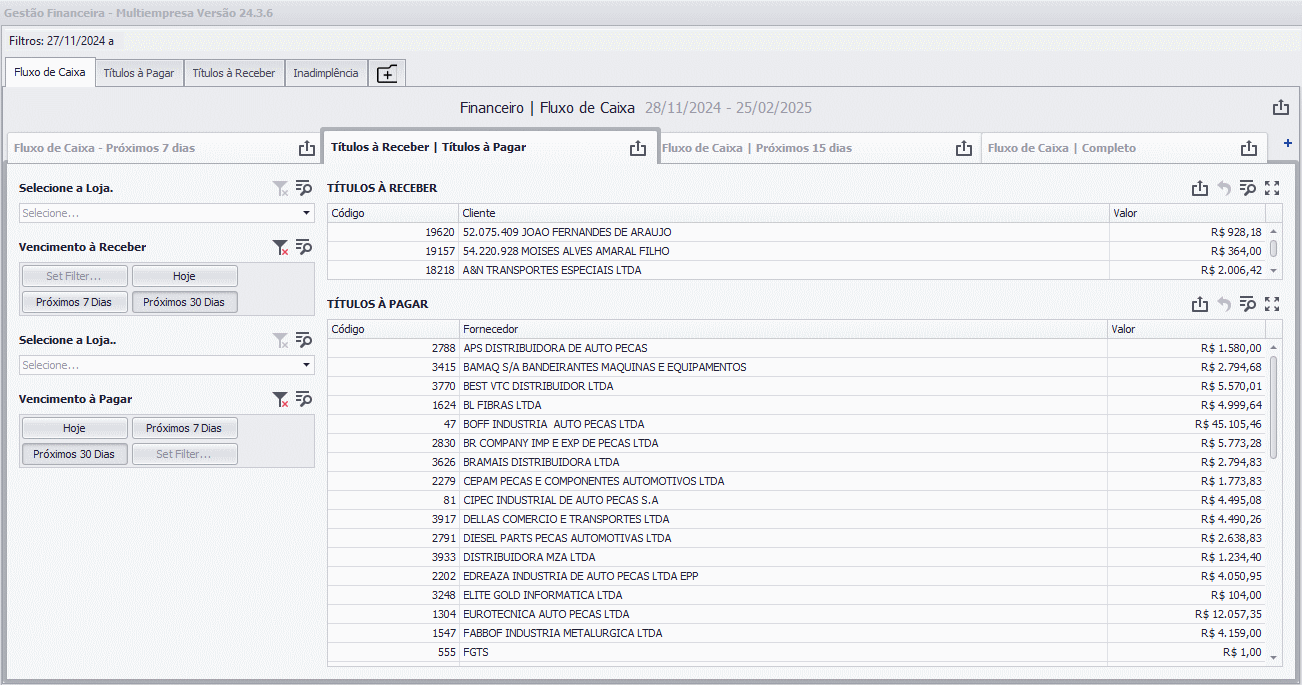Click the Títulos à Pagar vertical scrollbar thumb
Screen dimensions: 1302x685
coord(1274,407)
